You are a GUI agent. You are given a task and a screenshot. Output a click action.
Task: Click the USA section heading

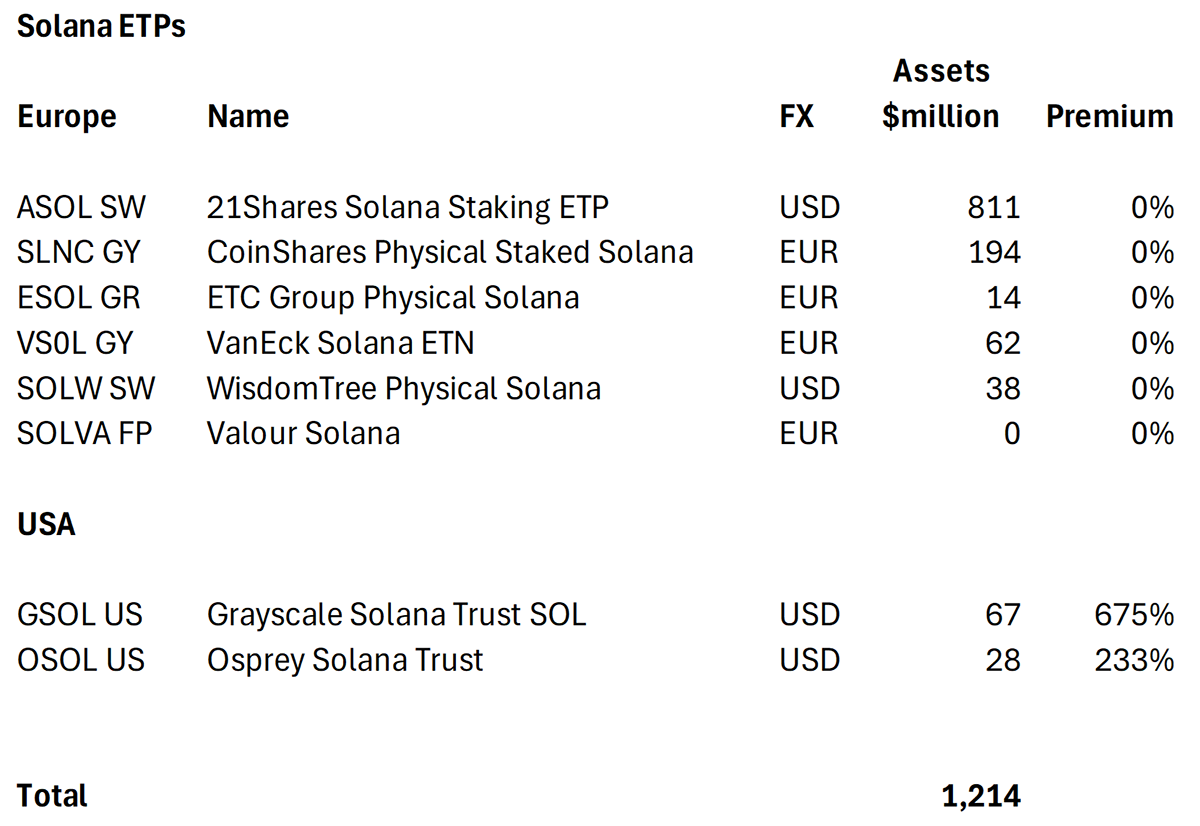click(x=46, y=524)
